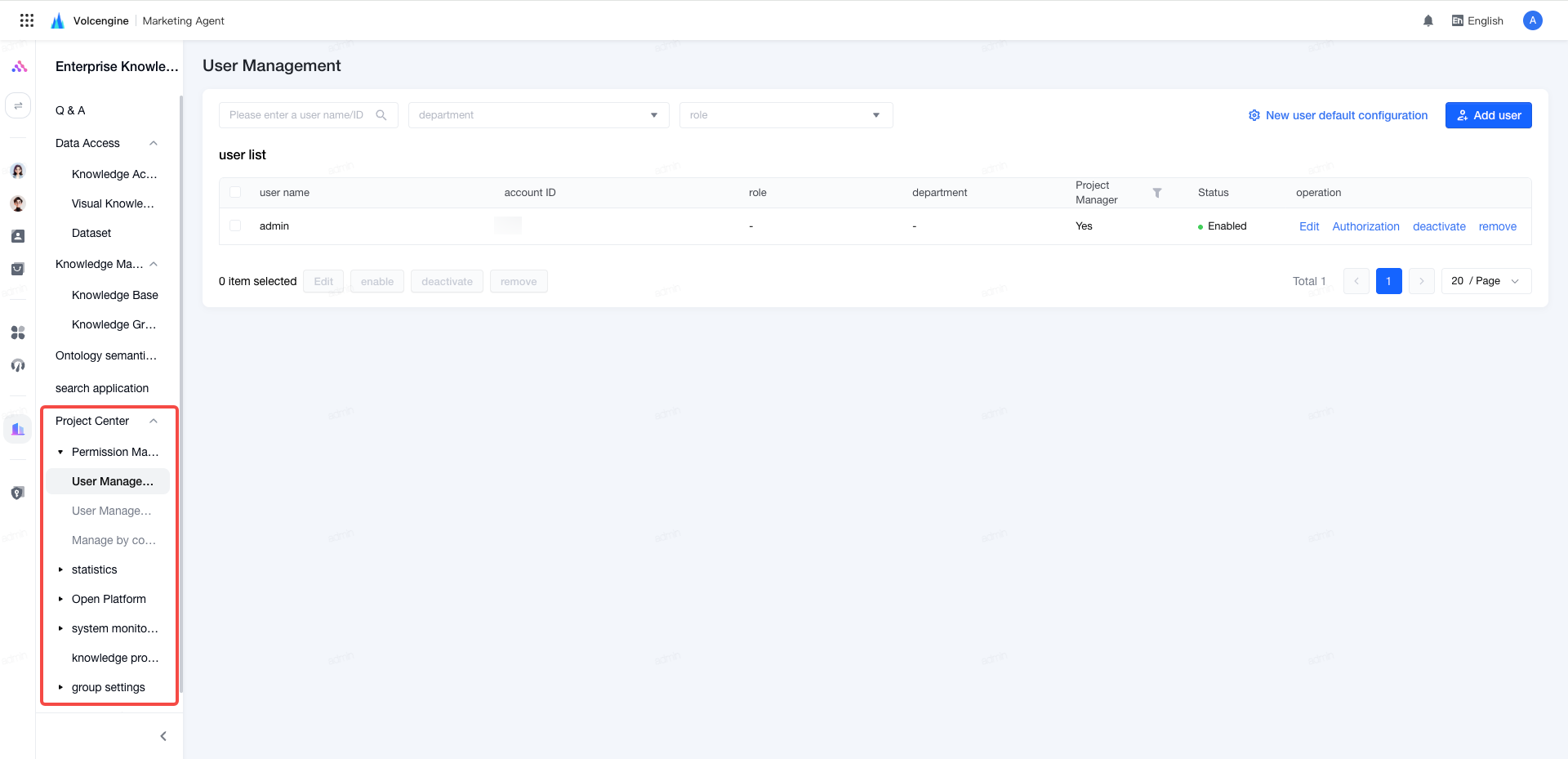Open the 20 / Page size dropdown
Screen dimensions: 1568x759
[1486, 281]
